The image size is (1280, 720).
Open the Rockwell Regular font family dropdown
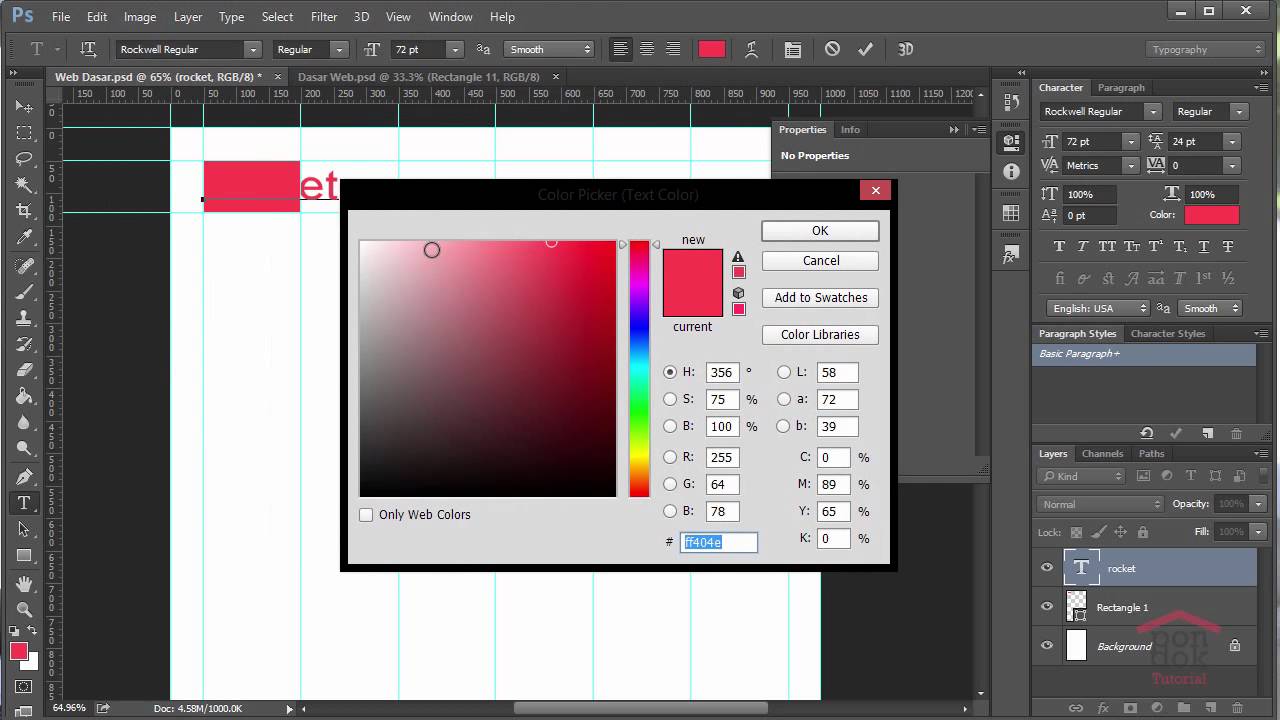253,50
